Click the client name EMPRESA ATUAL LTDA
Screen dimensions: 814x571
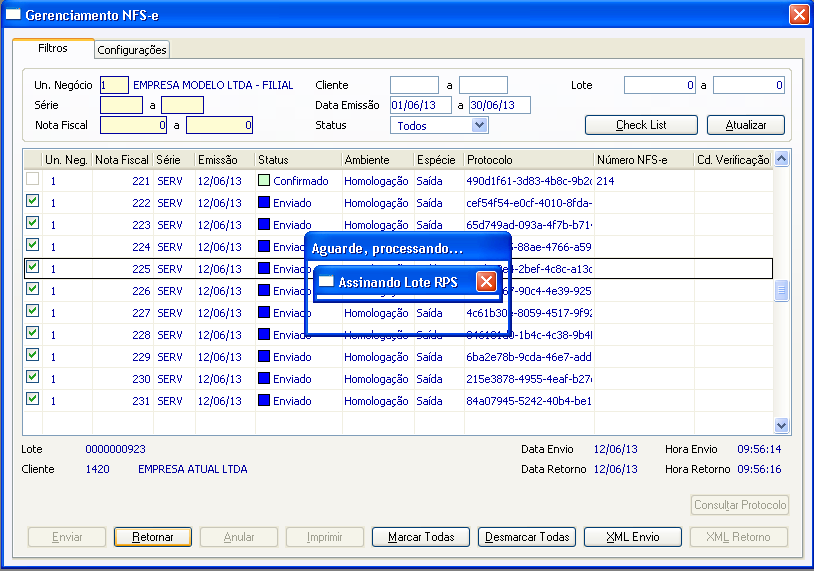pyautogui.click(x=193, y=469)
